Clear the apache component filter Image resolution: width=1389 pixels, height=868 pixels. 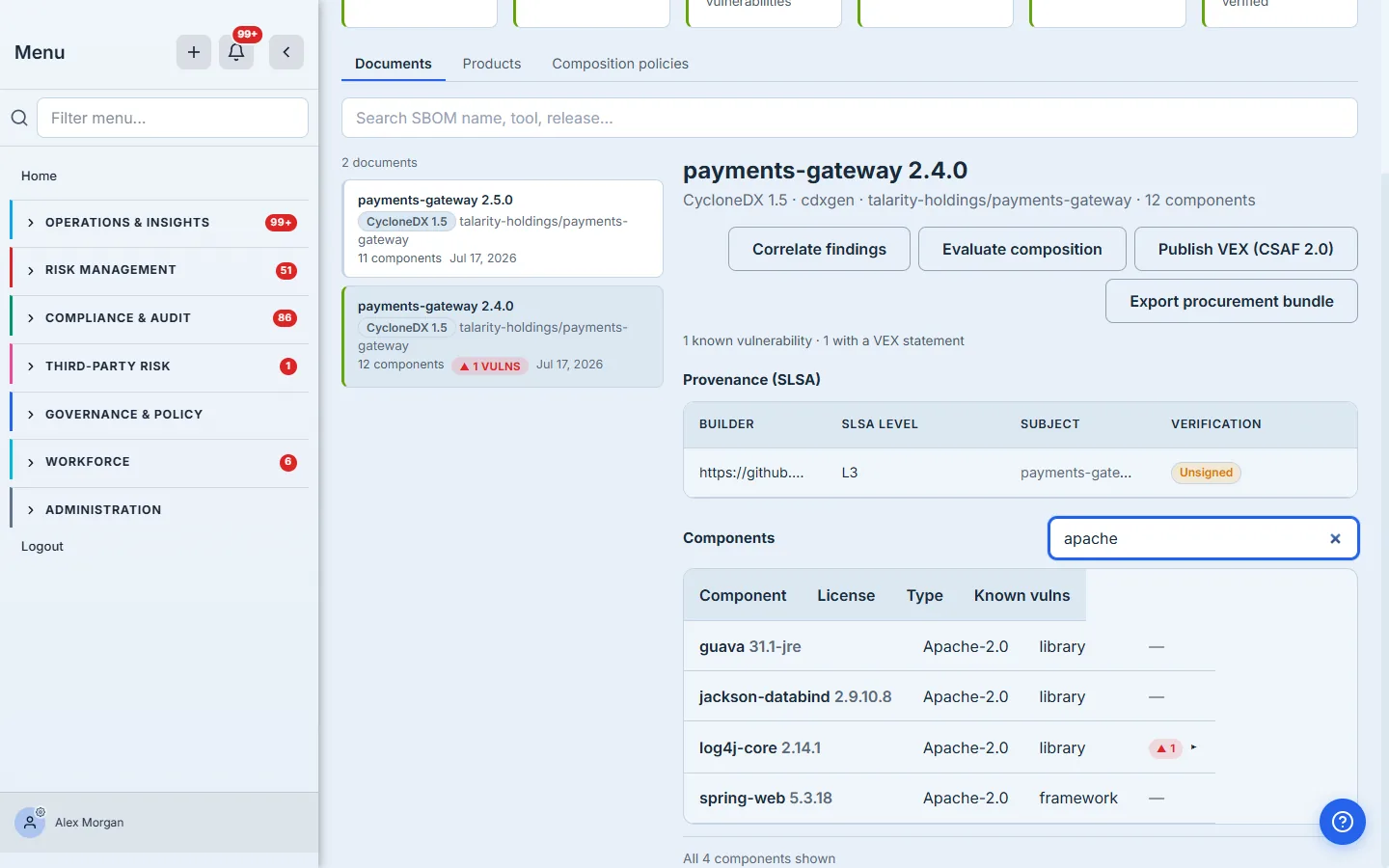pyautogui.click(x=1335, y=539)
